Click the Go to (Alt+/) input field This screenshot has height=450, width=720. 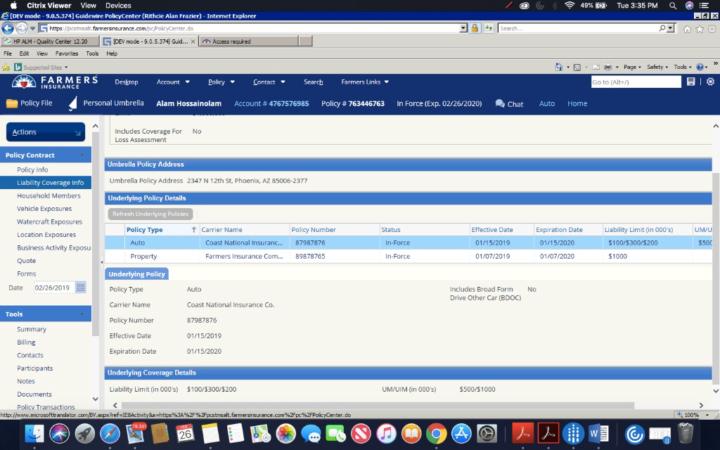[x=636, y=82]
